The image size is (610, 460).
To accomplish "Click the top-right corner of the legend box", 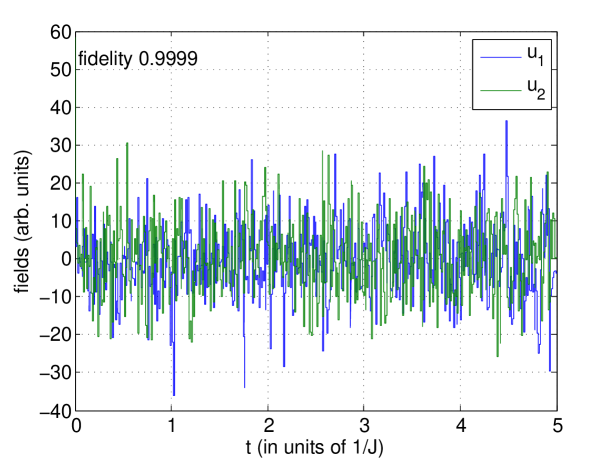I will tap(551, 40).
